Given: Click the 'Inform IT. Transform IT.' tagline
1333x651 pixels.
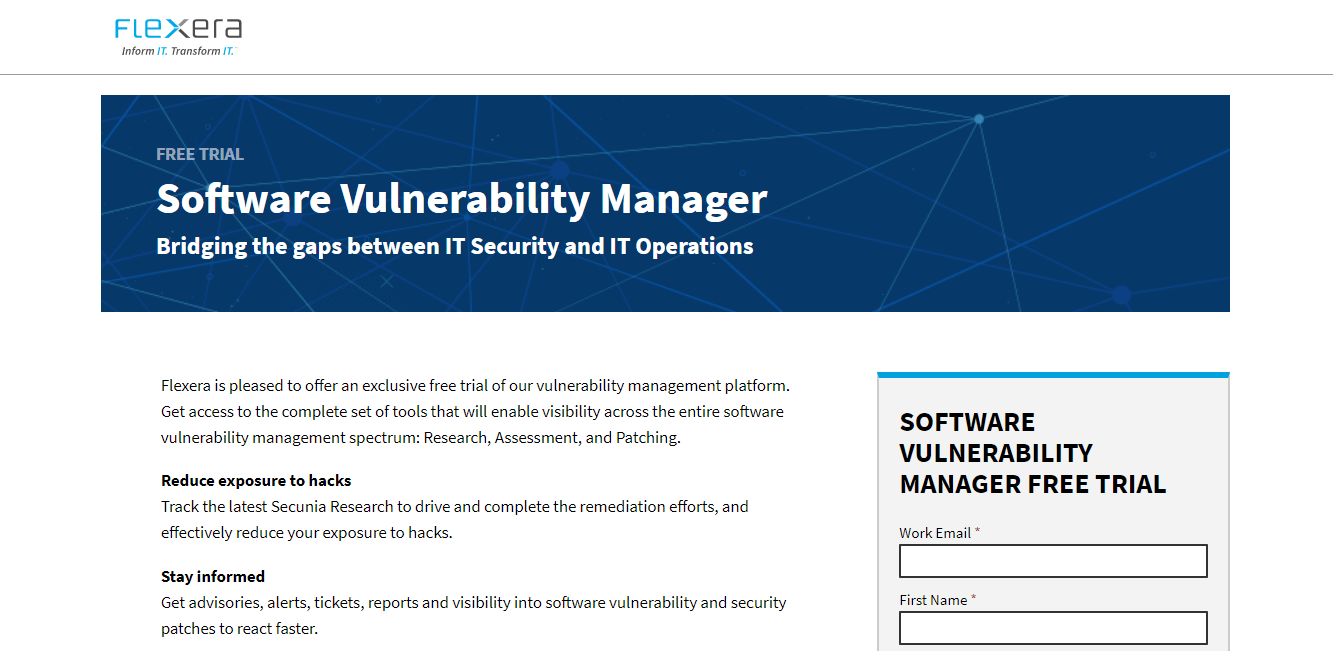Looking at the screenshot, I should click(x=178, y=51).
